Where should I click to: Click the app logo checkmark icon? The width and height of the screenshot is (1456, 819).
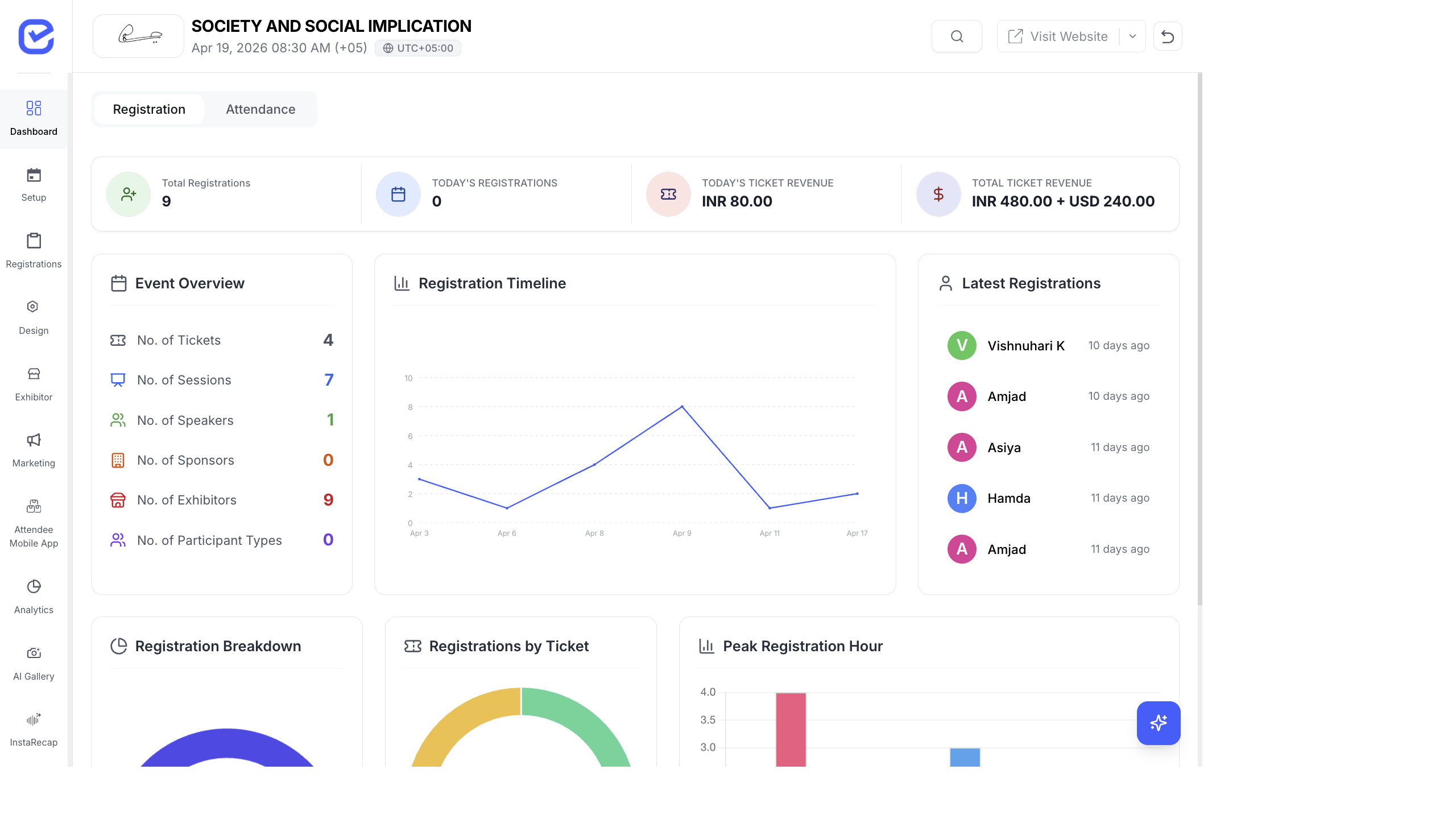point(36,36)
